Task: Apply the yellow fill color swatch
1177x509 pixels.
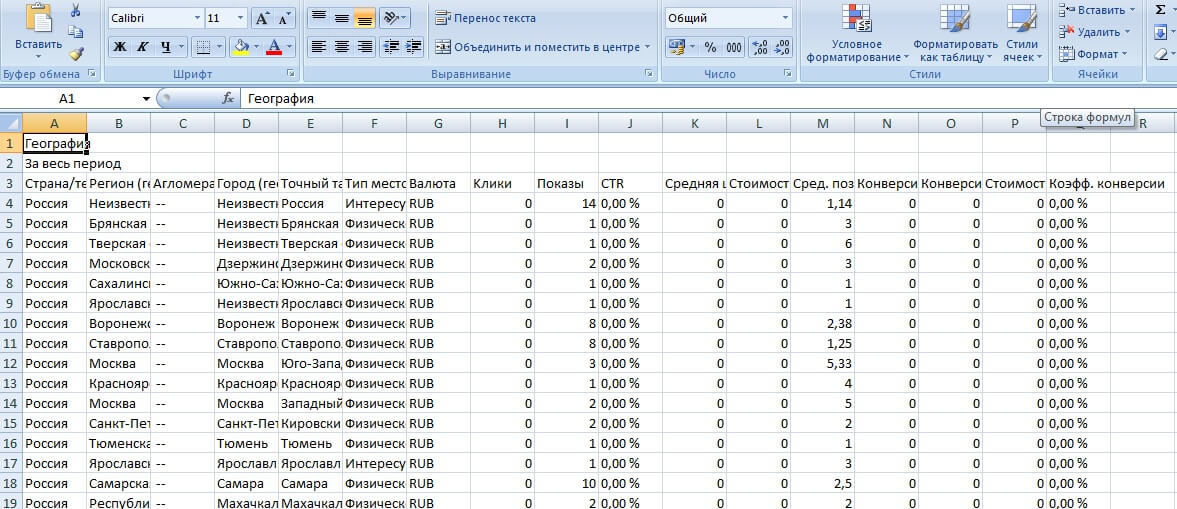Action: coord(239,47)
